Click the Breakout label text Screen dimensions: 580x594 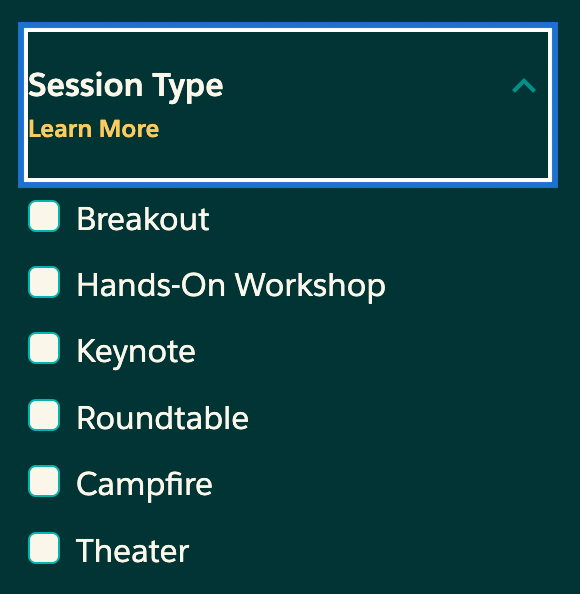143,219
